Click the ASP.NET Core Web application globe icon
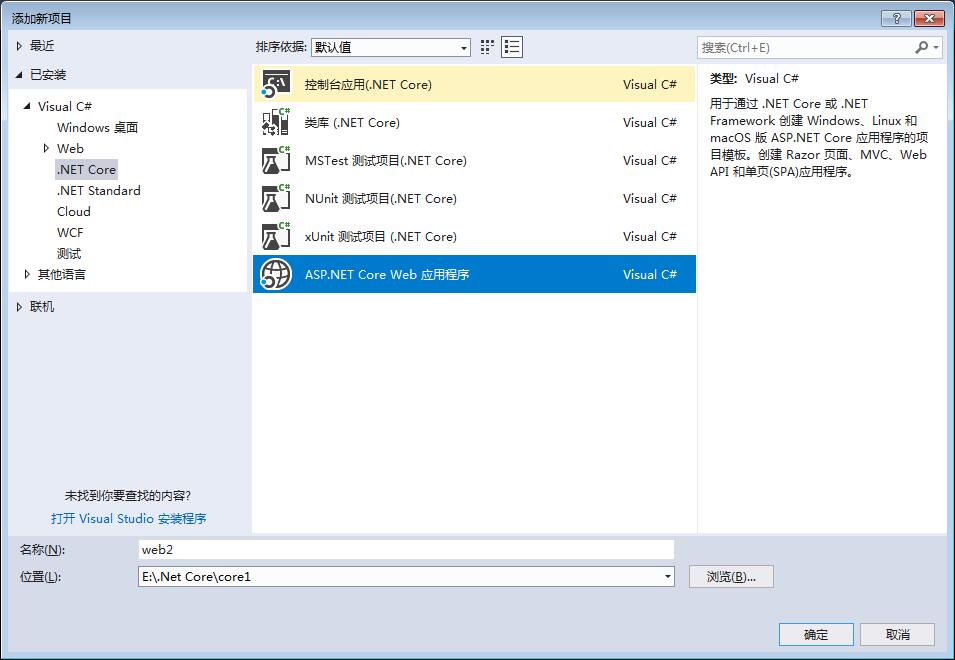This screenshot has height=660, width=955. pyautogui.click(x=276, y=274)
